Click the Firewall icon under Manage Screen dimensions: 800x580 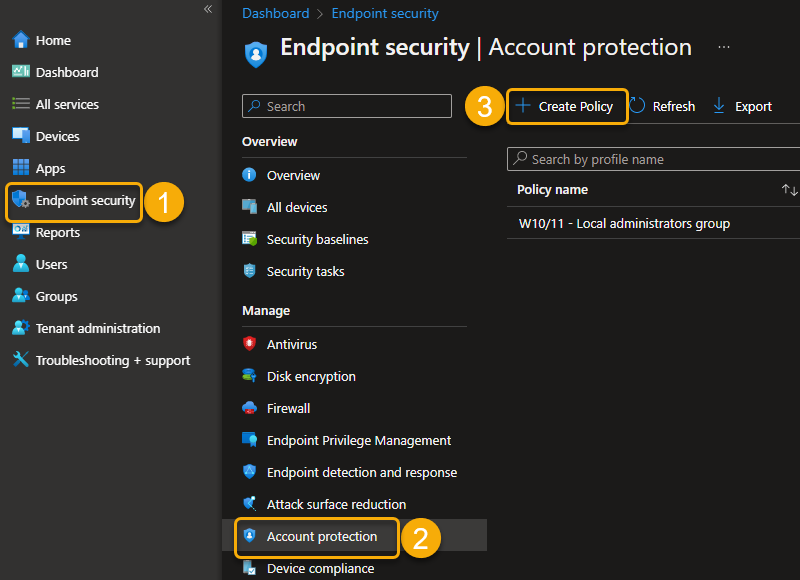[x=250, y=408]
